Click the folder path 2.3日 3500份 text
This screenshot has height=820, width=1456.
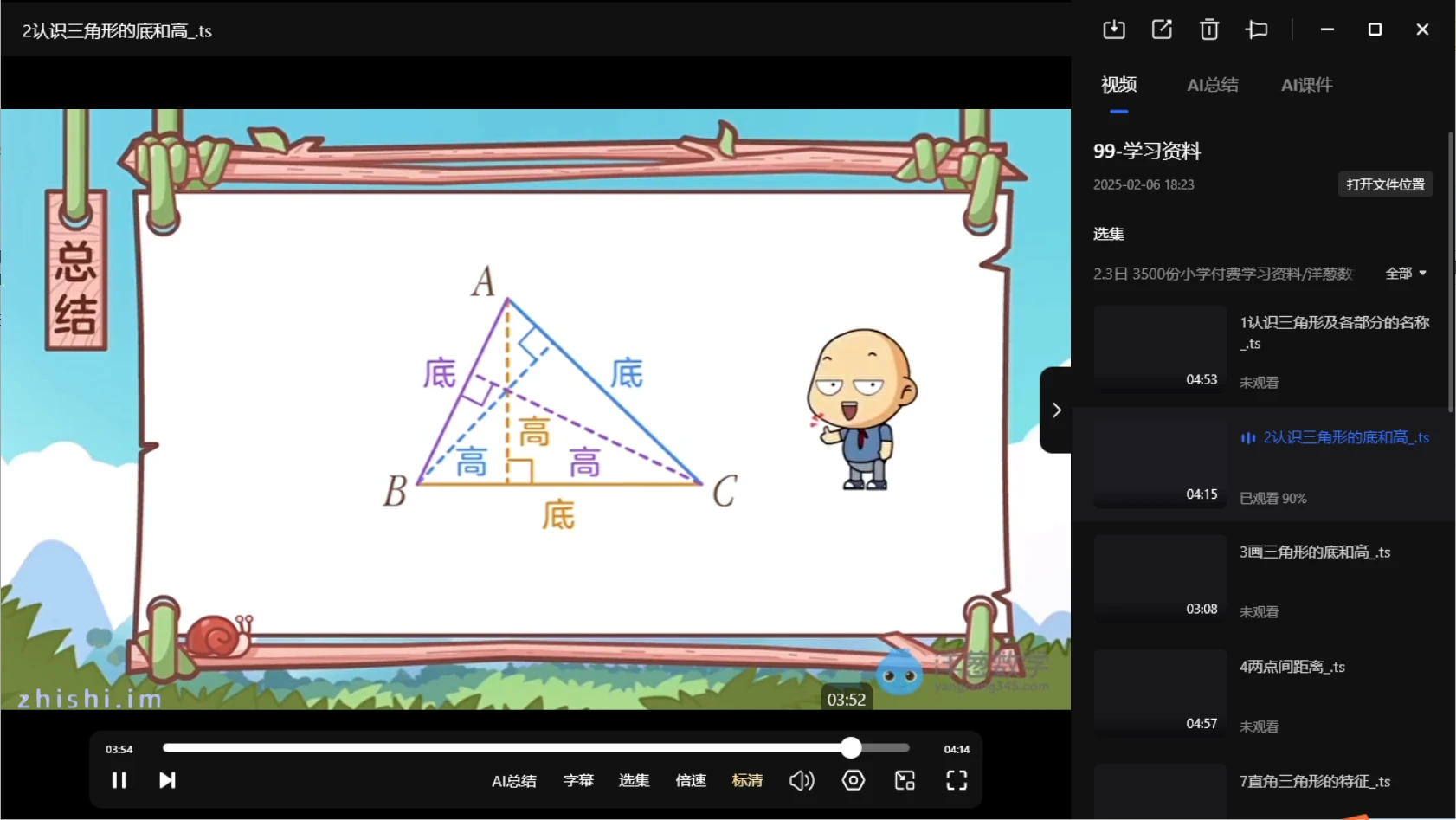tap(1222, 274)
